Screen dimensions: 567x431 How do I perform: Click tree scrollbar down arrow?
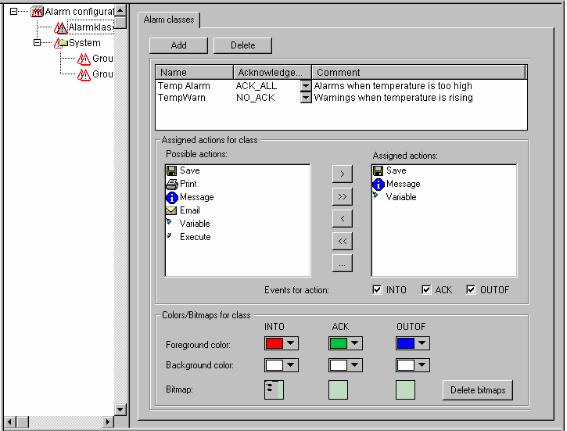120,410
